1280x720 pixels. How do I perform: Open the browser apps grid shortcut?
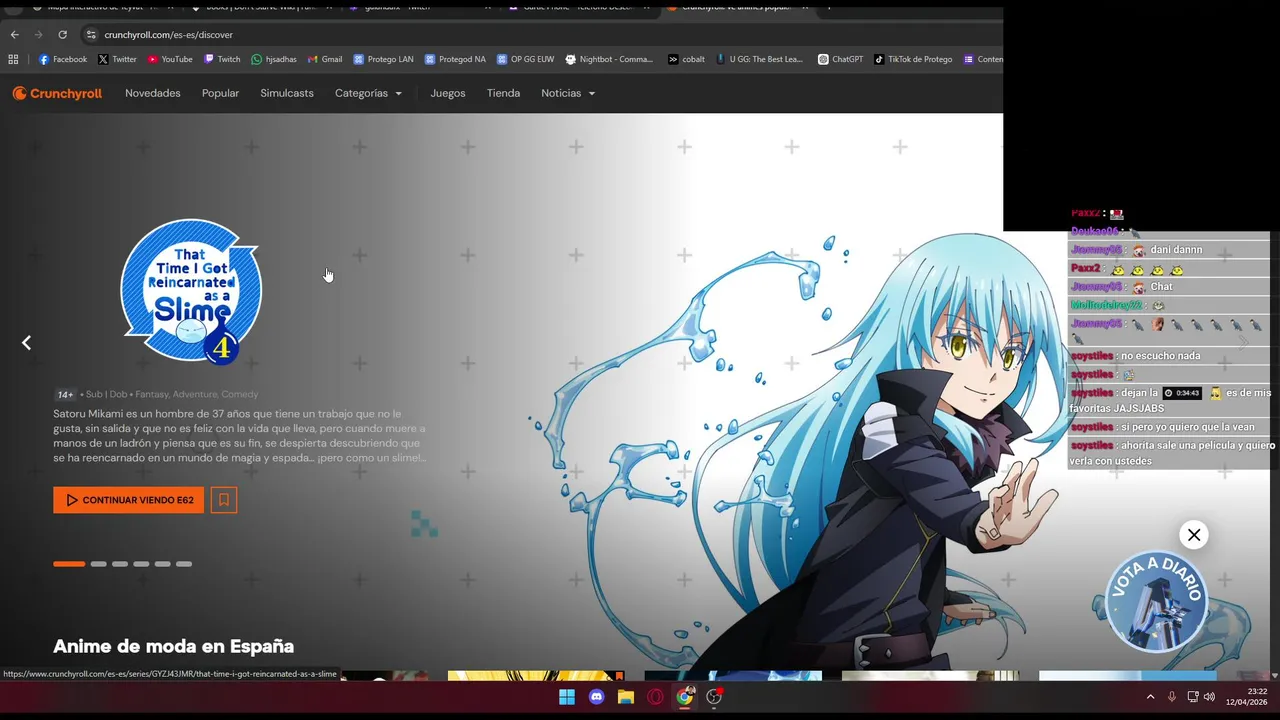13,59
